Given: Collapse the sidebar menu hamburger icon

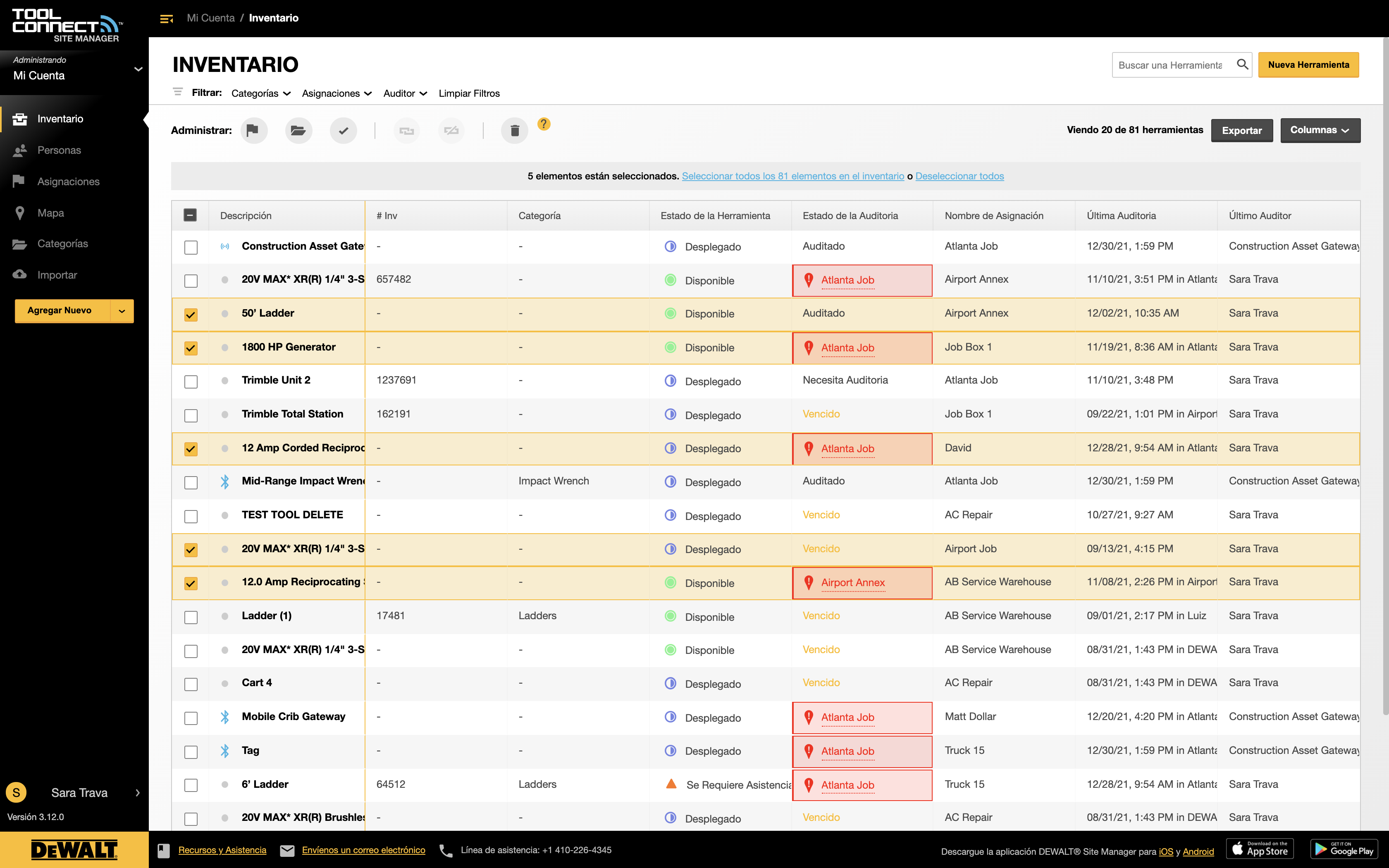Looking at the screenshot, I should [x=167, y=19].
